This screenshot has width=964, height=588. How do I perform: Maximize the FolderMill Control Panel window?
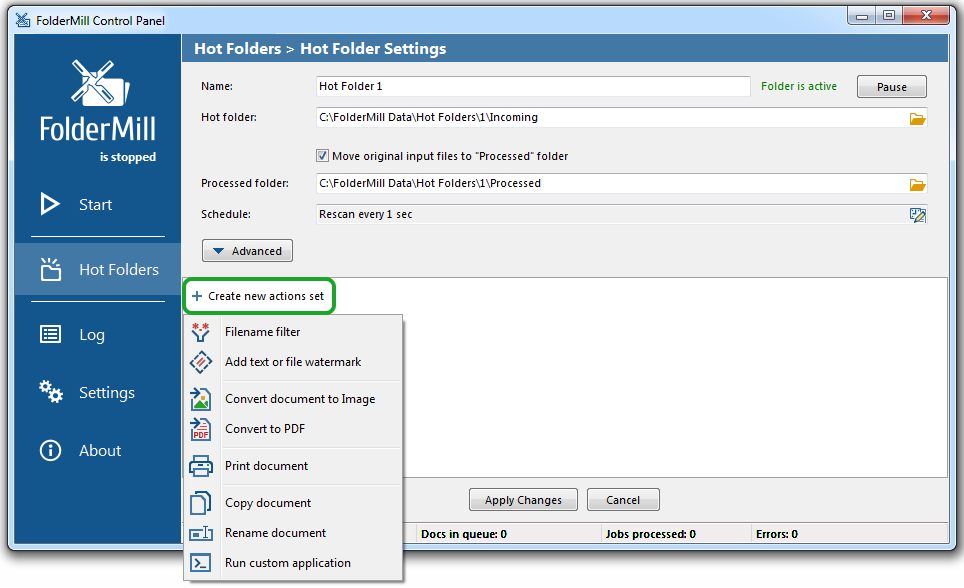point(889,16)
